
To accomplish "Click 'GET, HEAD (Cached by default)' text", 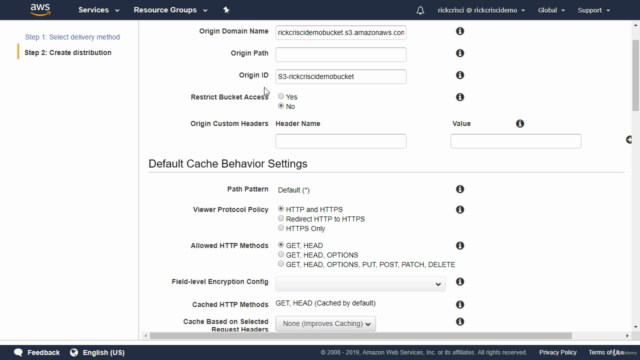I will coord(326,303).
